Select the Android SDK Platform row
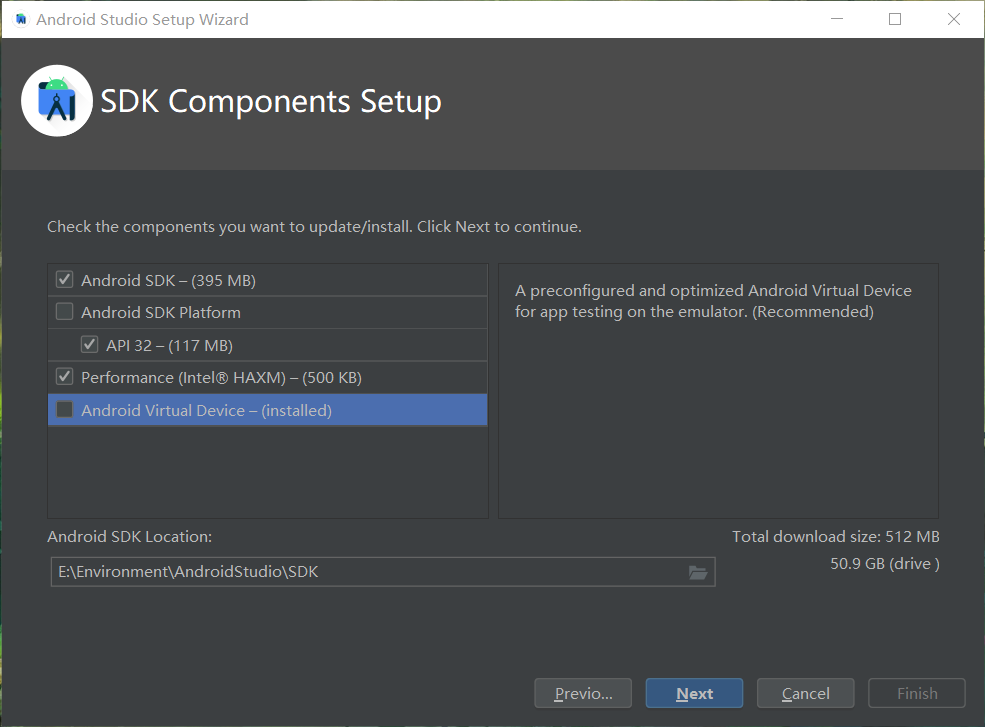 pyautogui.click(x=268, y=312)
